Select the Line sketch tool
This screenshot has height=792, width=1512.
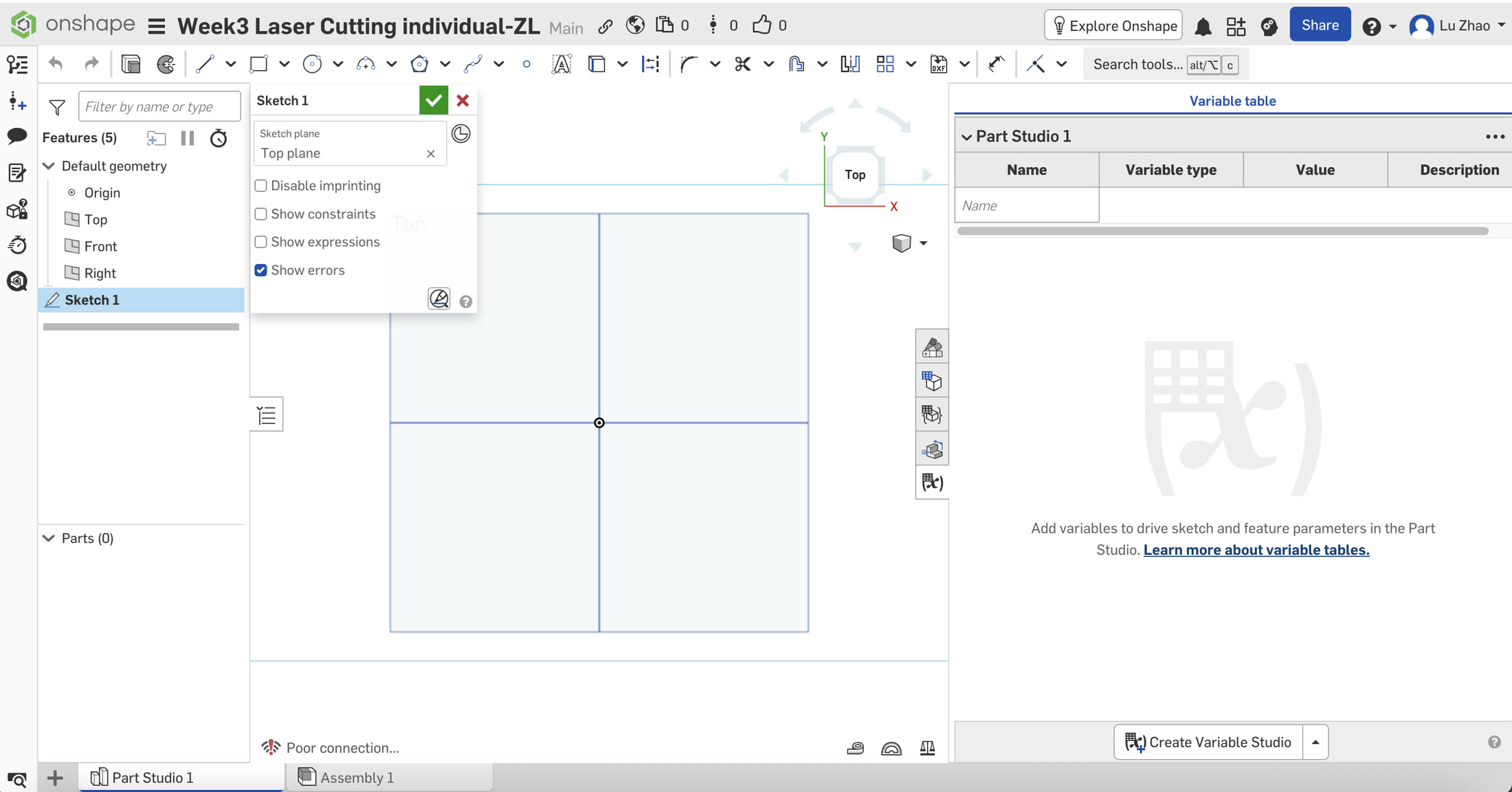pyautogui.click(x=204, y=65)
